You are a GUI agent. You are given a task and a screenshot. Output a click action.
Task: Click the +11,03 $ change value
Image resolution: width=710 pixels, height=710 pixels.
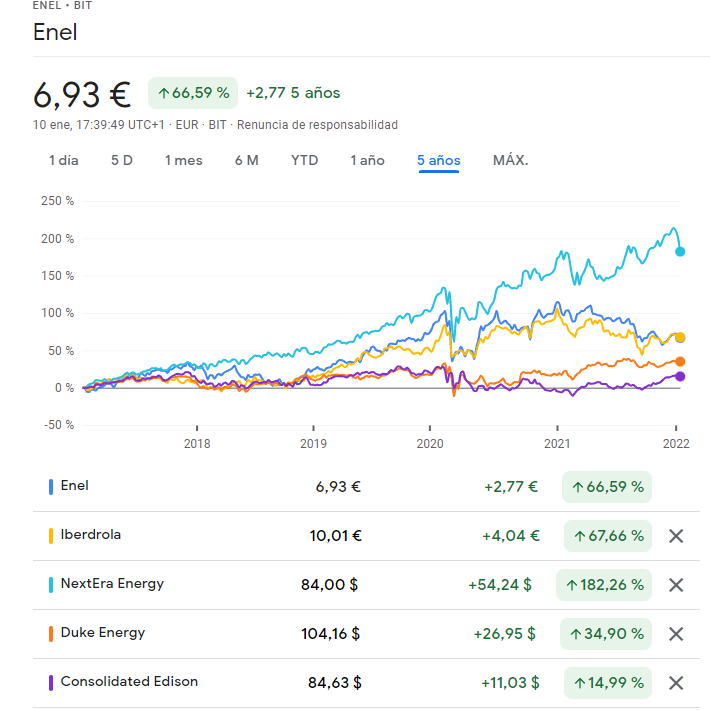click(x=510, y=683)
